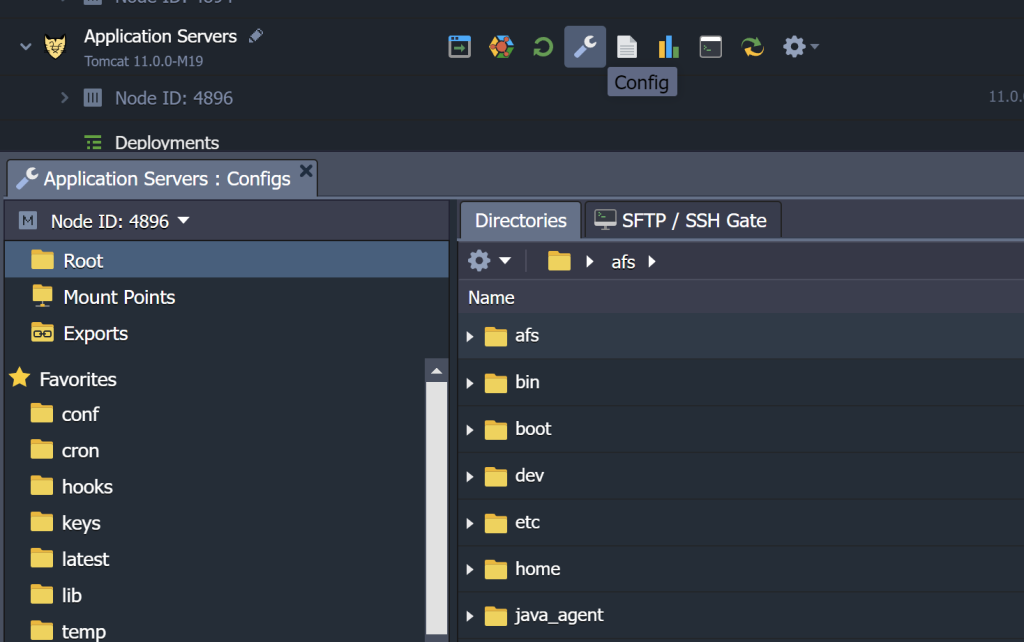Click root folder icon in breadcrumb
Image resolution: width=1024 pixels, height=642 pixels.
(559, 261)
